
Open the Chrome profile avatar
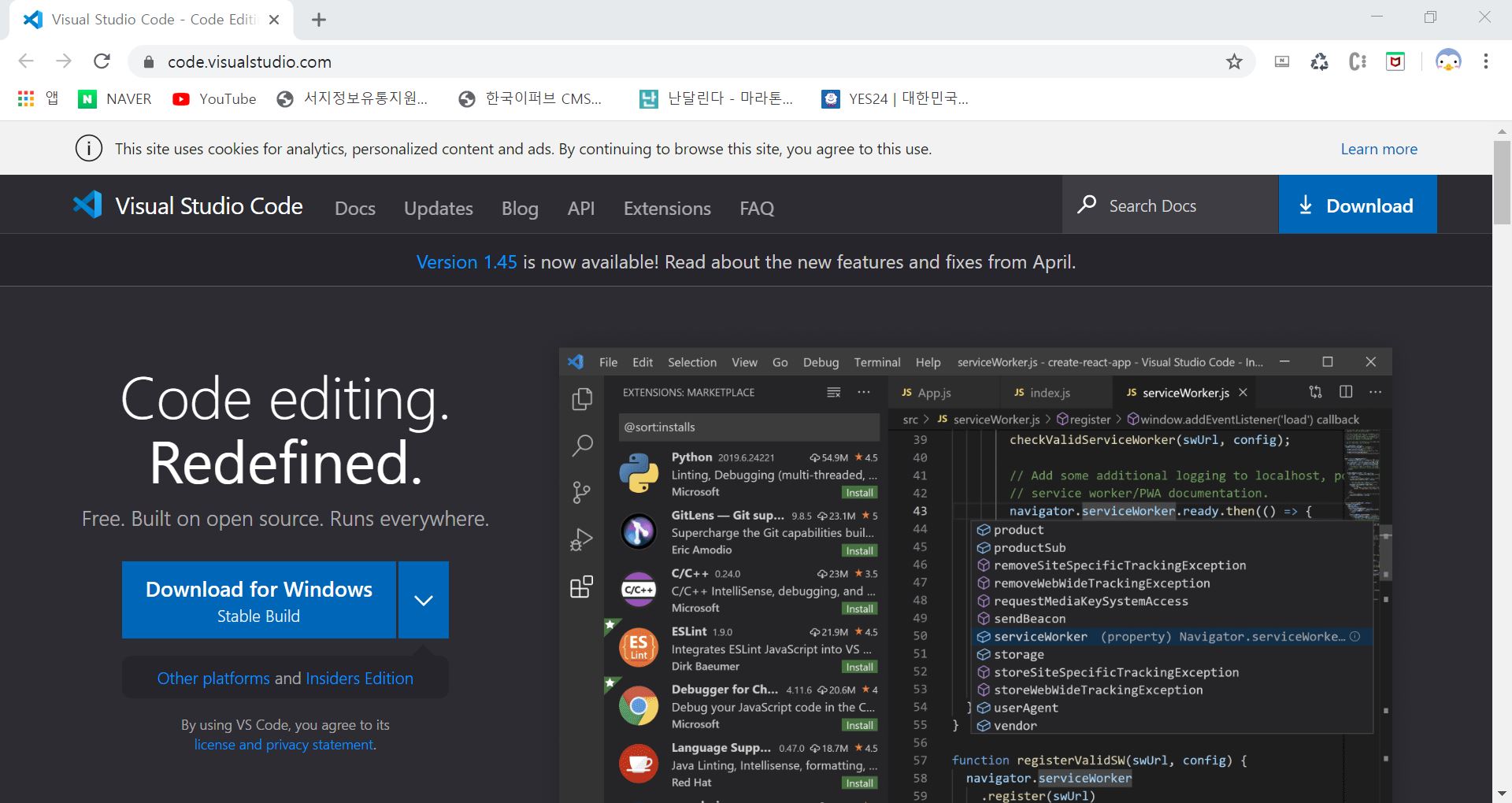tap(1447, 61)
